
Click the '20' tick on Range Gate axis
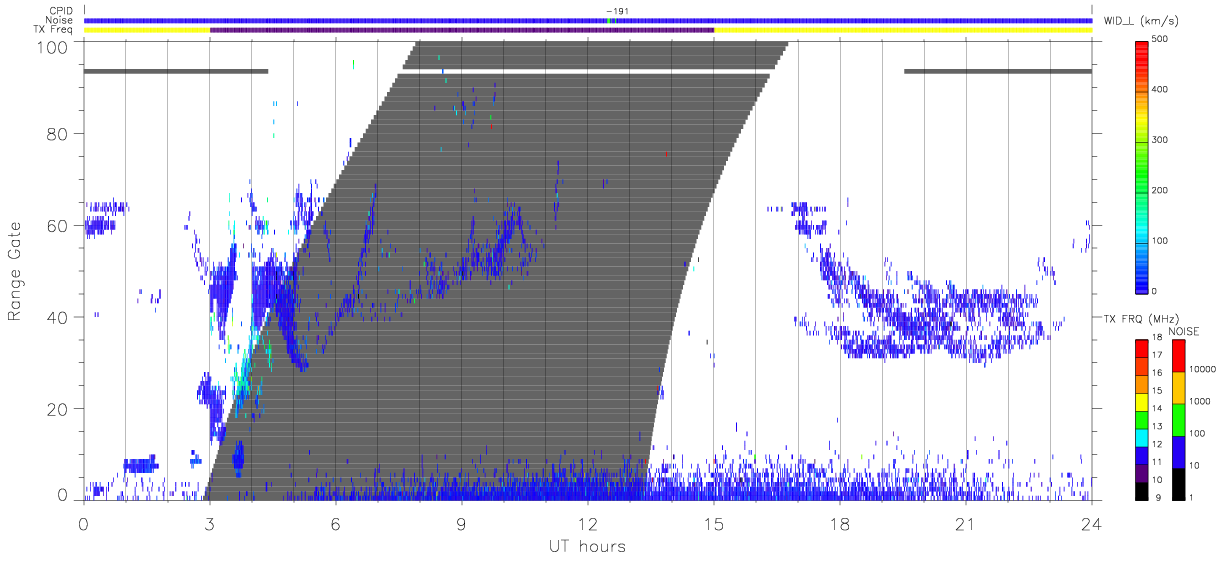click(x=57, y=409)
